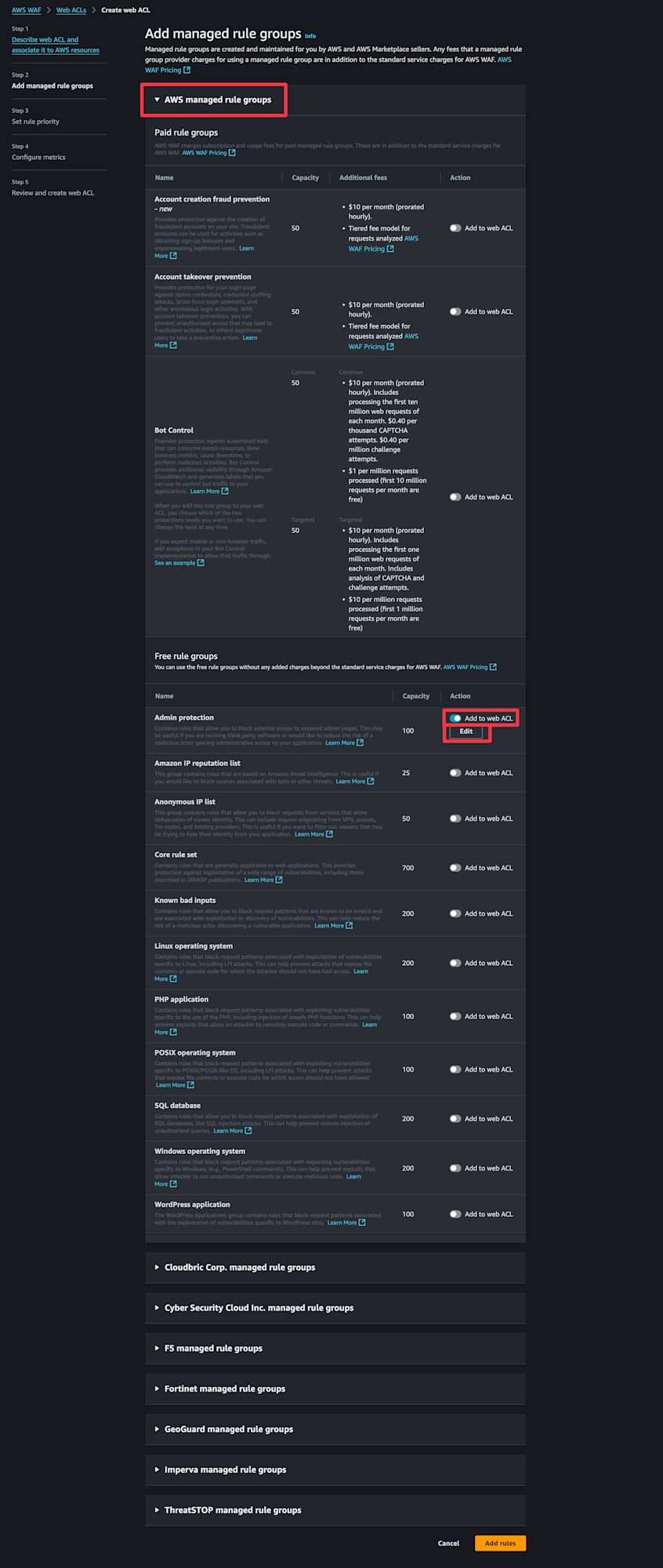Image resolution: width=663 pixels, height=1568 pixels.
Task: Click Create web ACL breadcrumb text
Action: coord(125,10)
